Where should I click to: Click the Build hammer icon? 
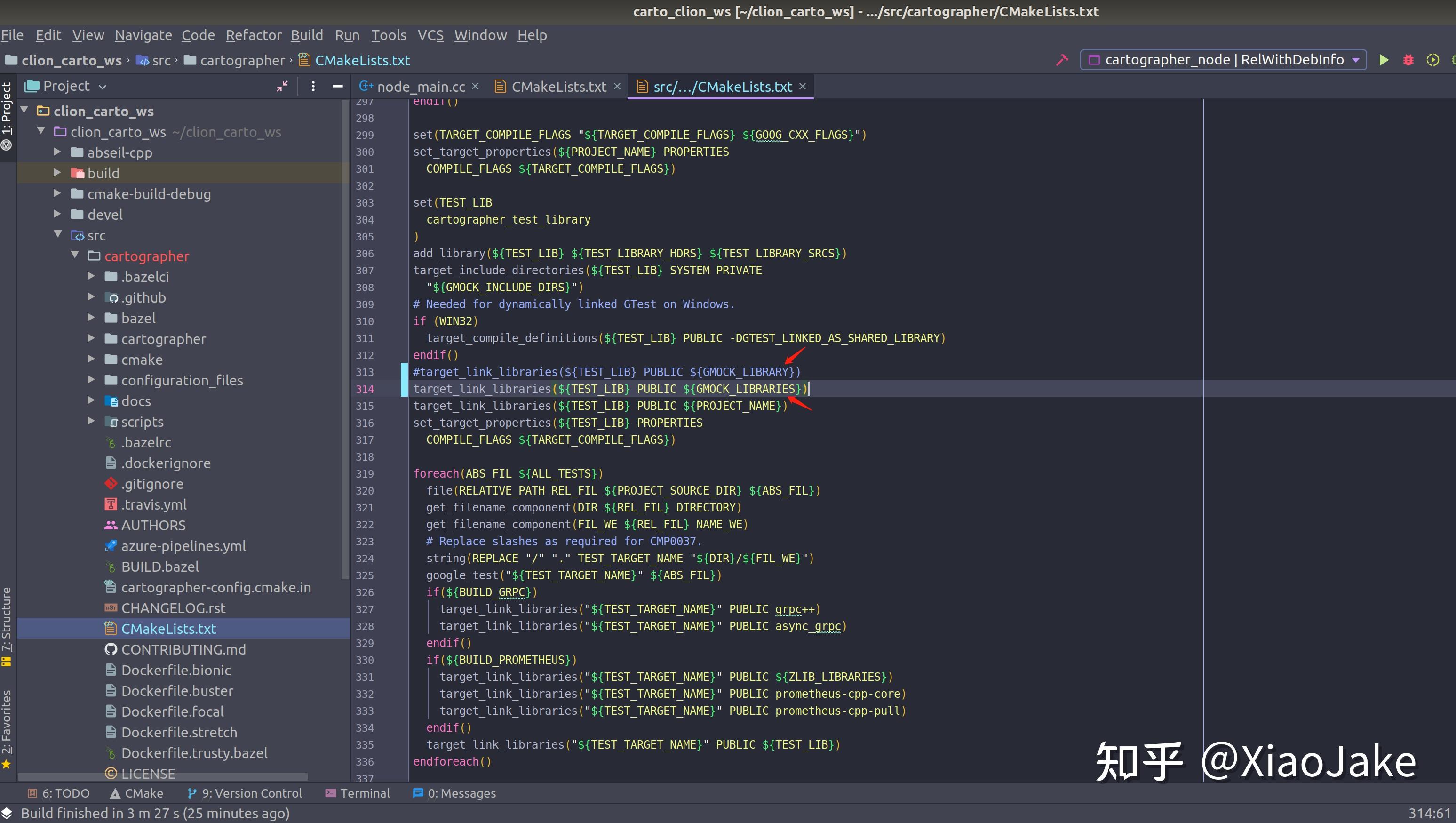tap(1062, 60)
